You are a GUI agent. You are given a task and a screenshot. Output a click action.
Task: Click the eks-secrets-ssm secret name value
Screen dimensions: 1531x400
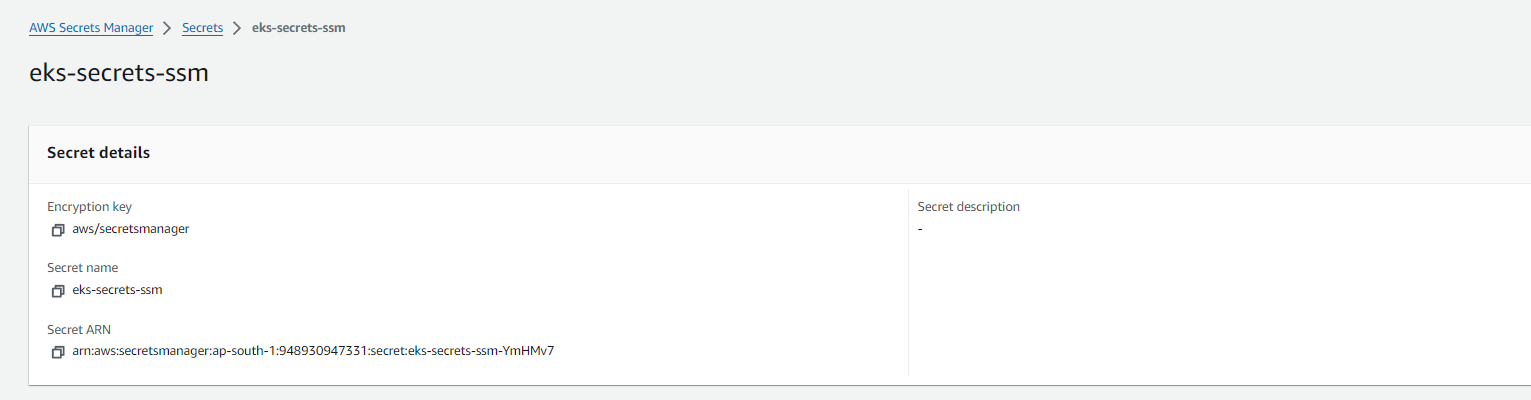[118, 290]
